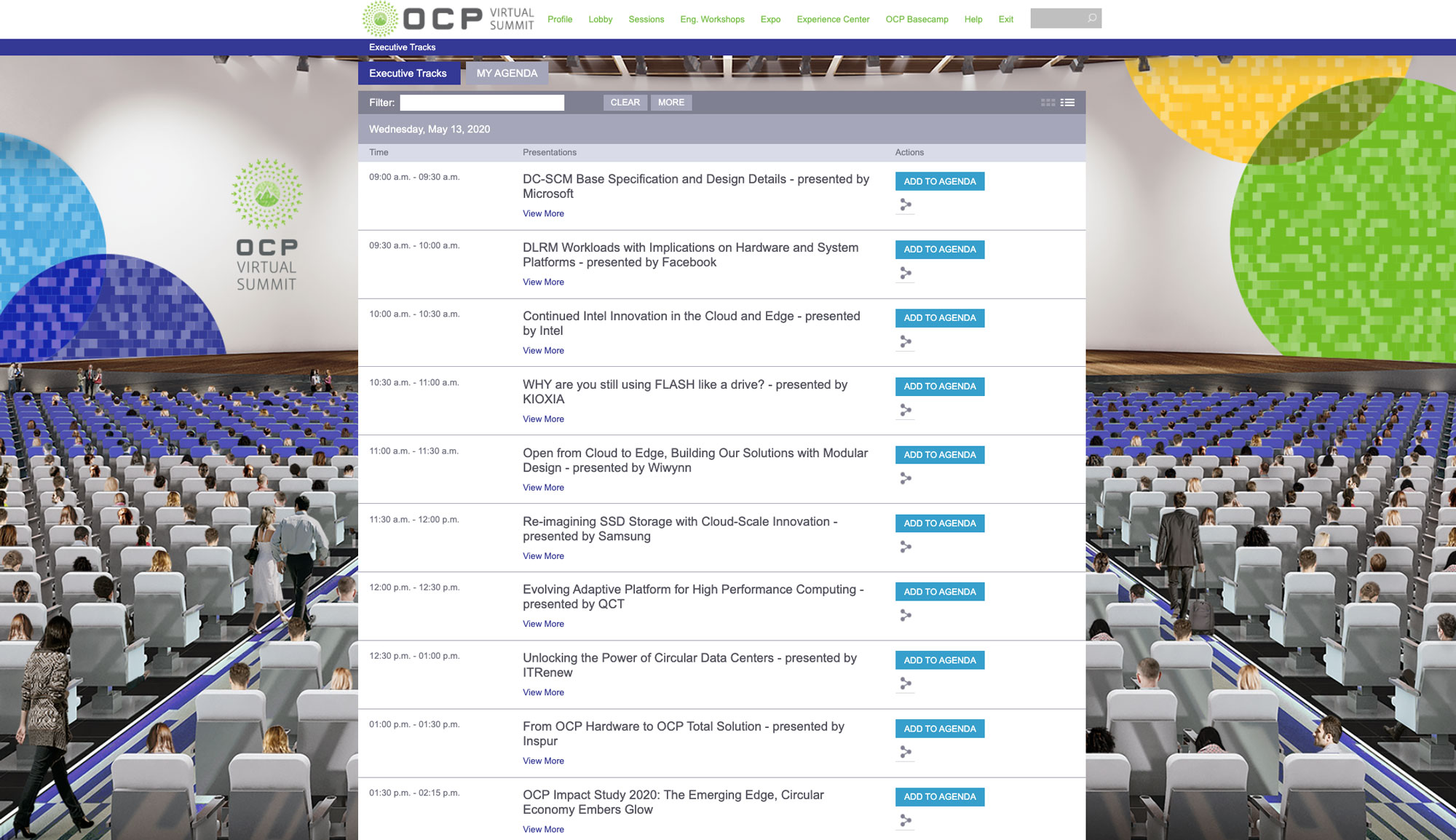This screenshot has width=1456, height=840.
Task: Click the 01:30 p.m. - 02:15 p.m. time slot
Action: tap(414, 793)
